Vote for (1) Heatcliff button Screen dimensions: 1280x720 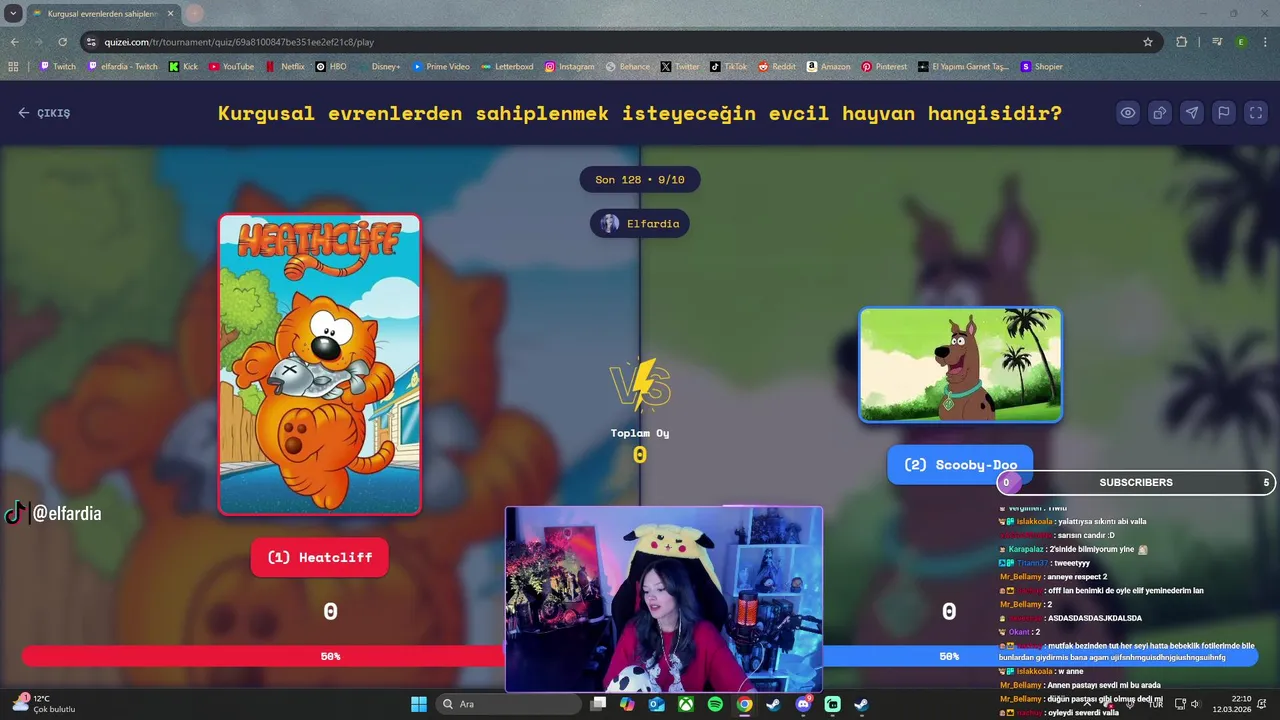tap(320, 557)
